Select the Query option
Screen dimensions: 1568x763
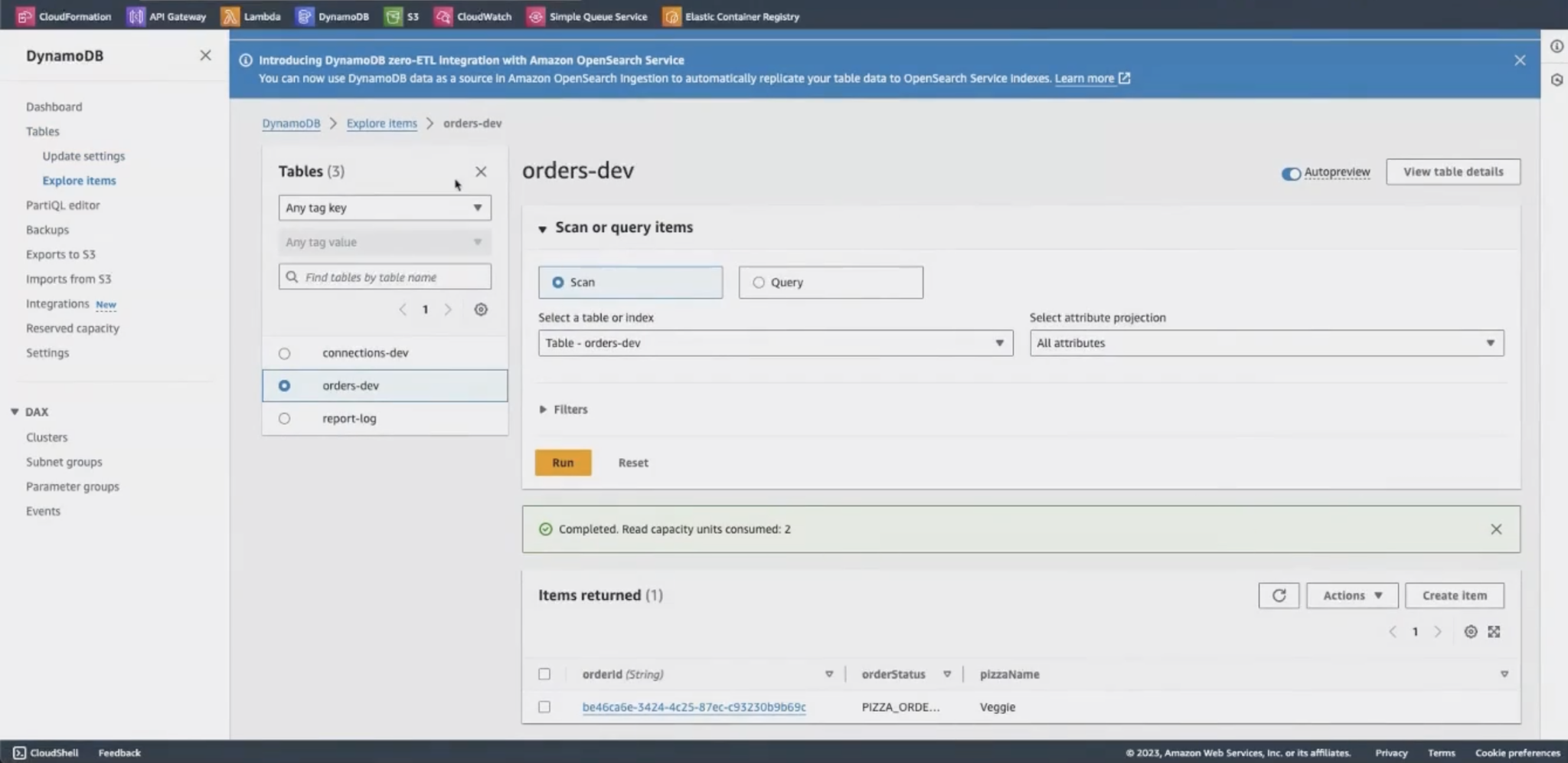[x=831, y=283]
